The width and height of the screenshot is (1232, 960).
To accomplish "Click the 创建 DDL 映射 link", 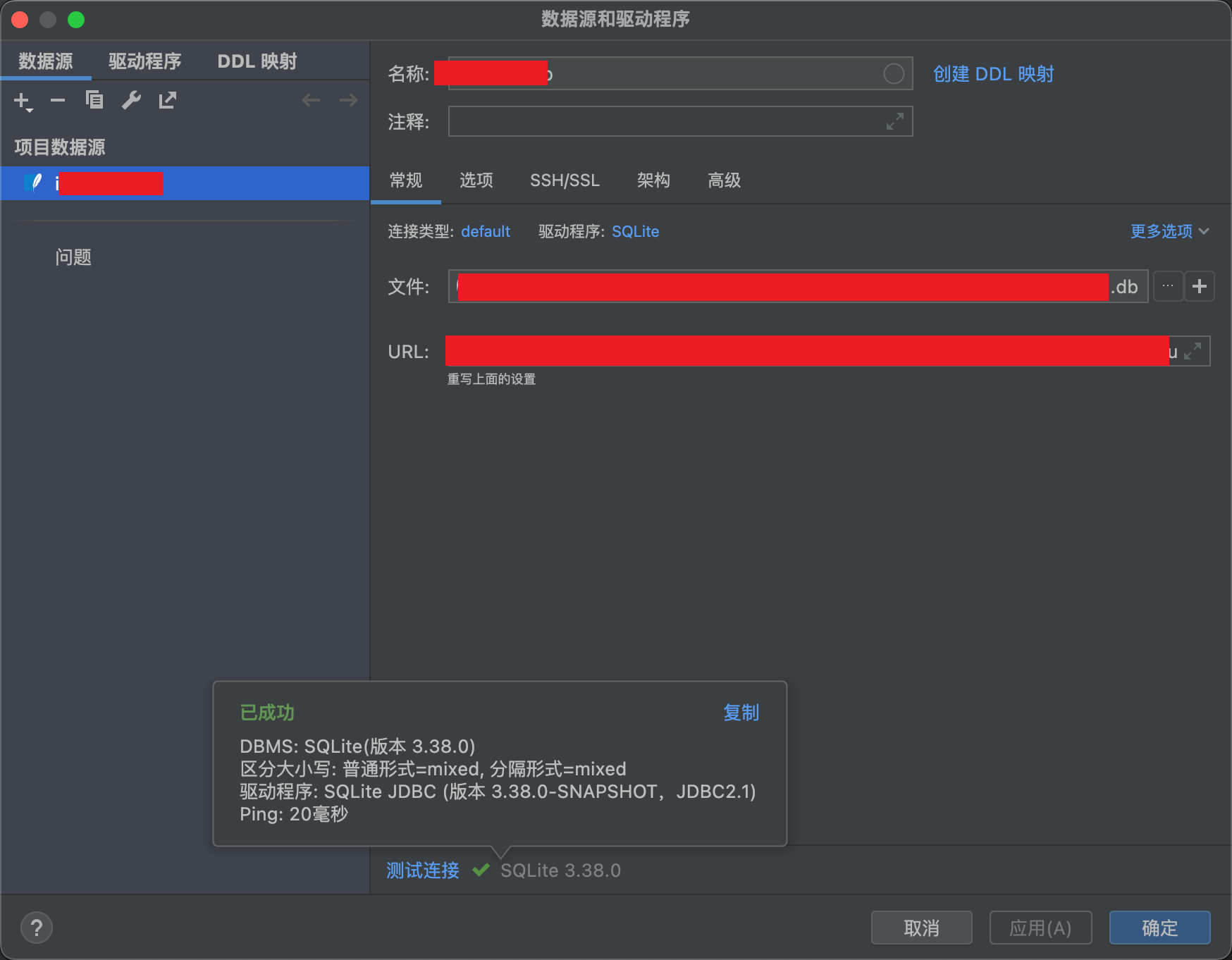I will (993, 73).
